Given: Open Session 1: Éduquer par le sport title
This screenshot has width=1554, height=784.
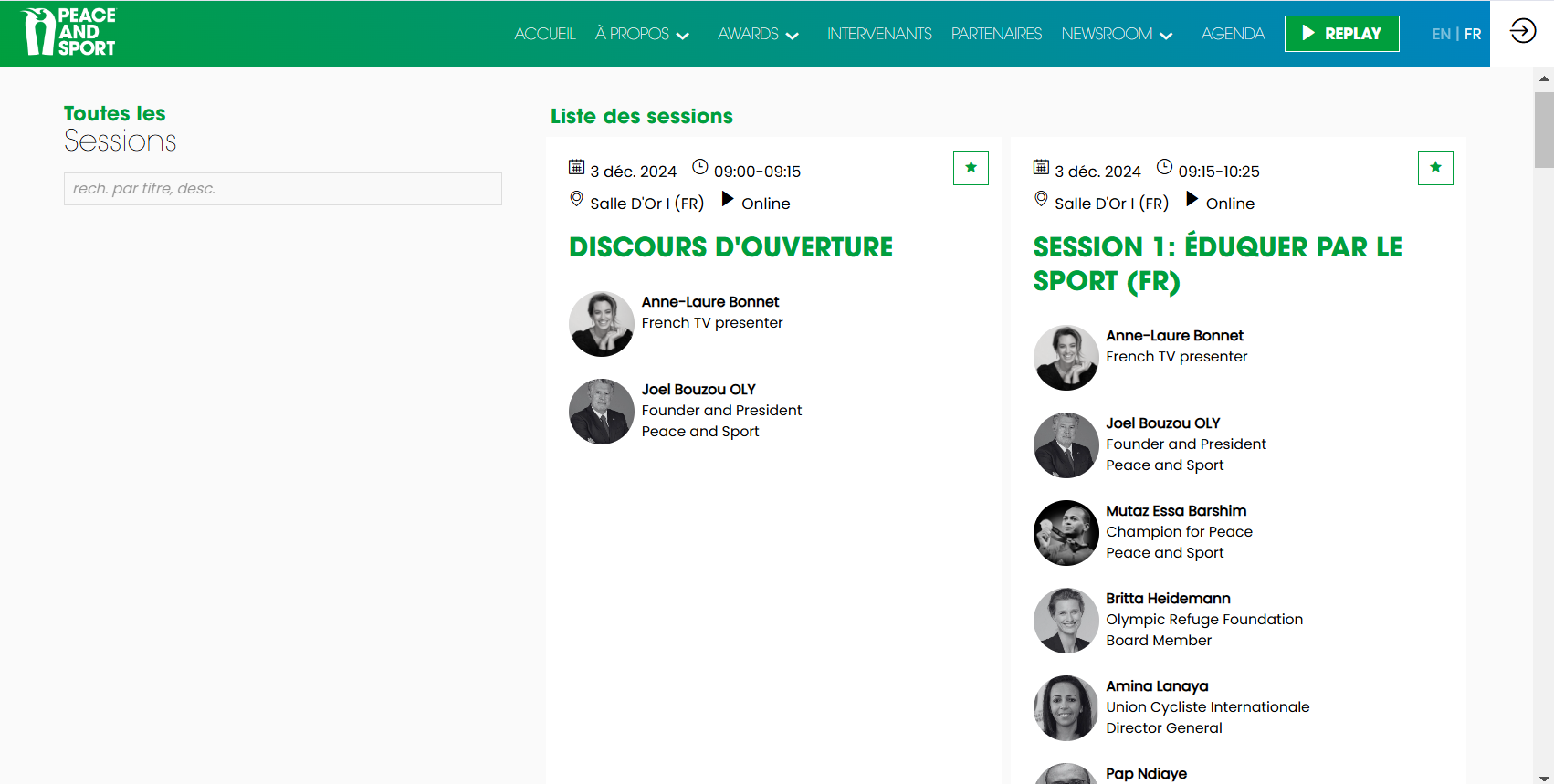Looking at the screenshot, I should coord(1217,264).
